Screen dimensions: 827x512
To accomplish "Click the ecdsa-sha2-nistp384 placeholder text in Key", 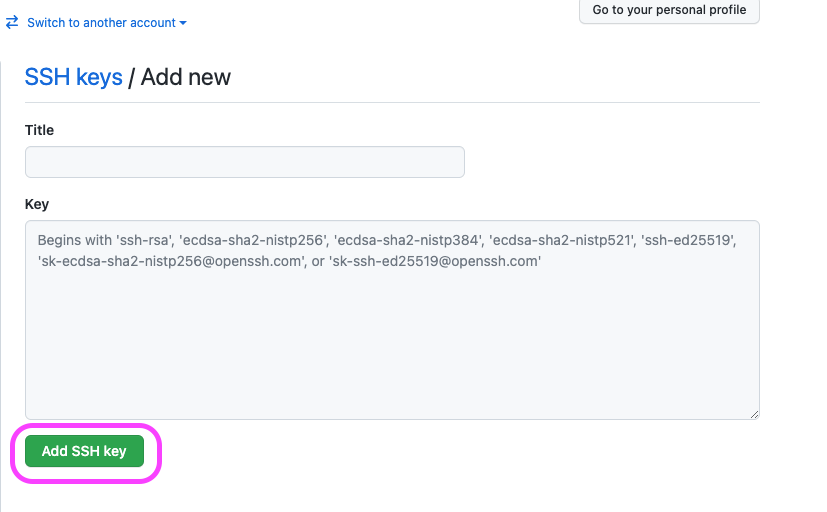I will 409,240.
